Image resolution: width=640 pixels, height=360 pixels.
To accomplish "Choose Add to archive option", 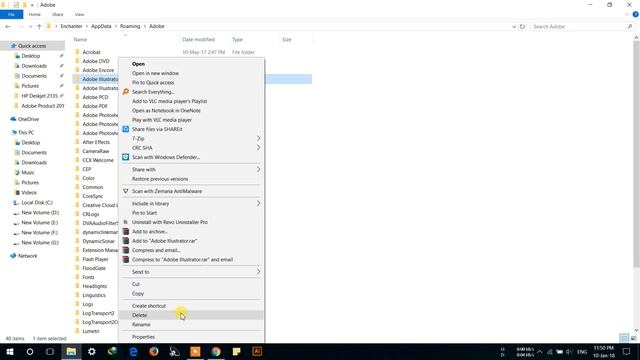I will click(x=150, y=232).
